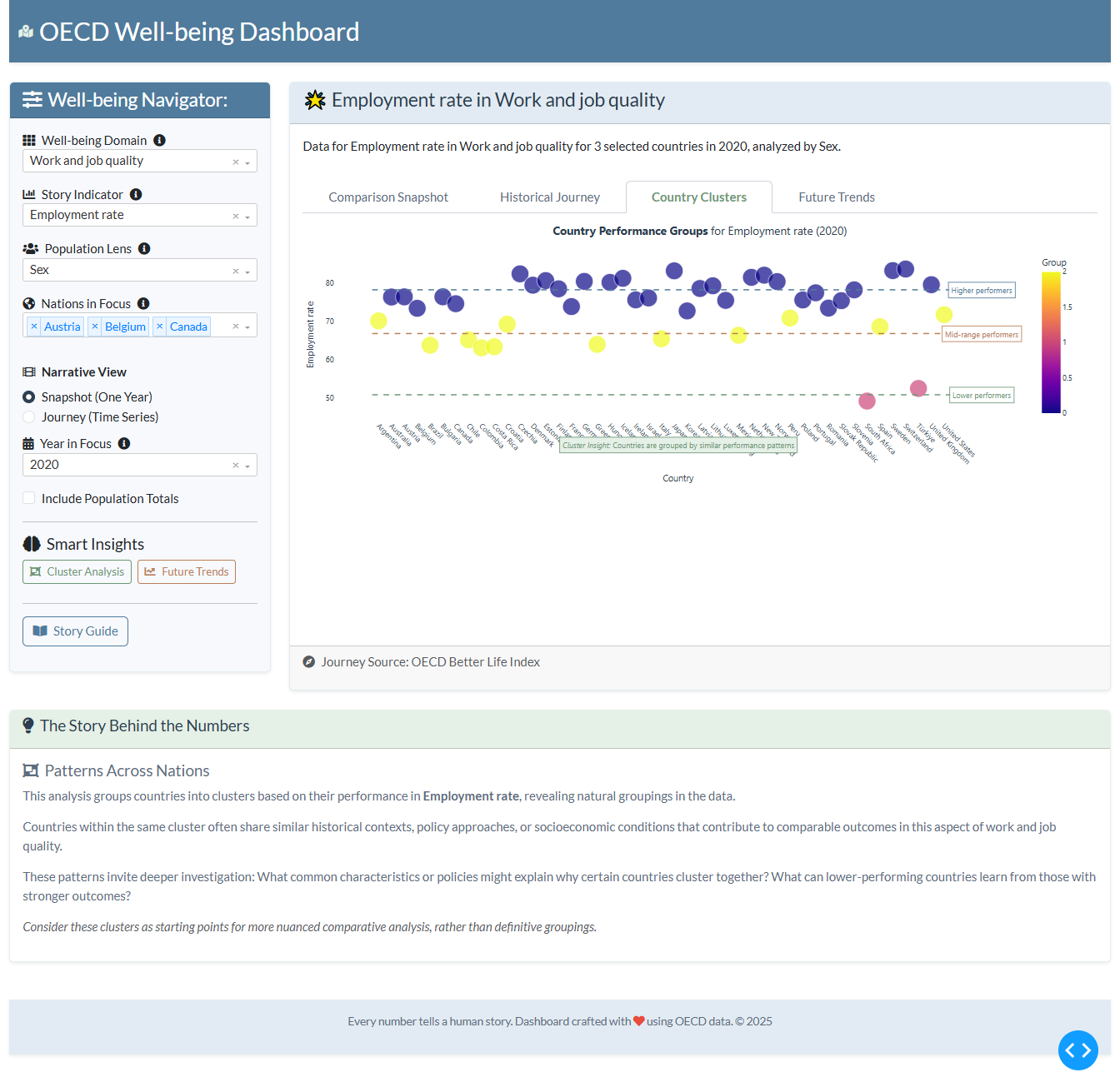Select Journey (Time Series) radio option

click(29, 417)
